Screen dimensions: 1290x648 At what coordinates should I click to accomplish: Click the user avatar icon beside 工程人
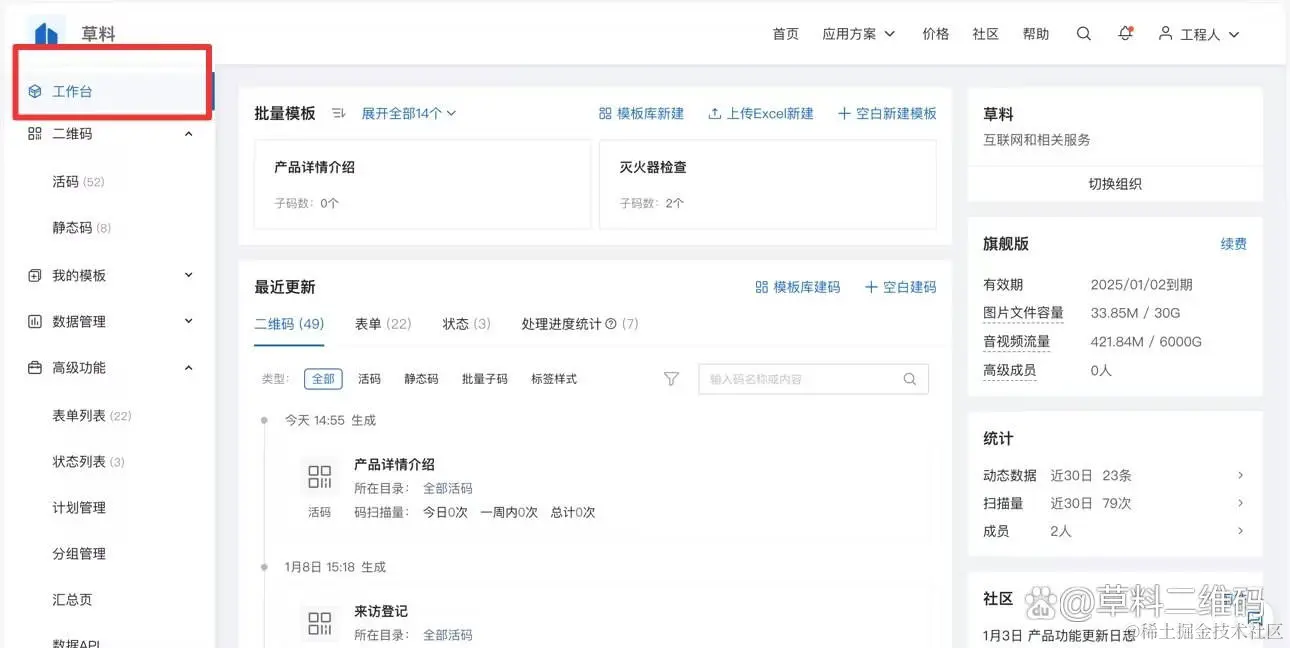click(1165, 34)
